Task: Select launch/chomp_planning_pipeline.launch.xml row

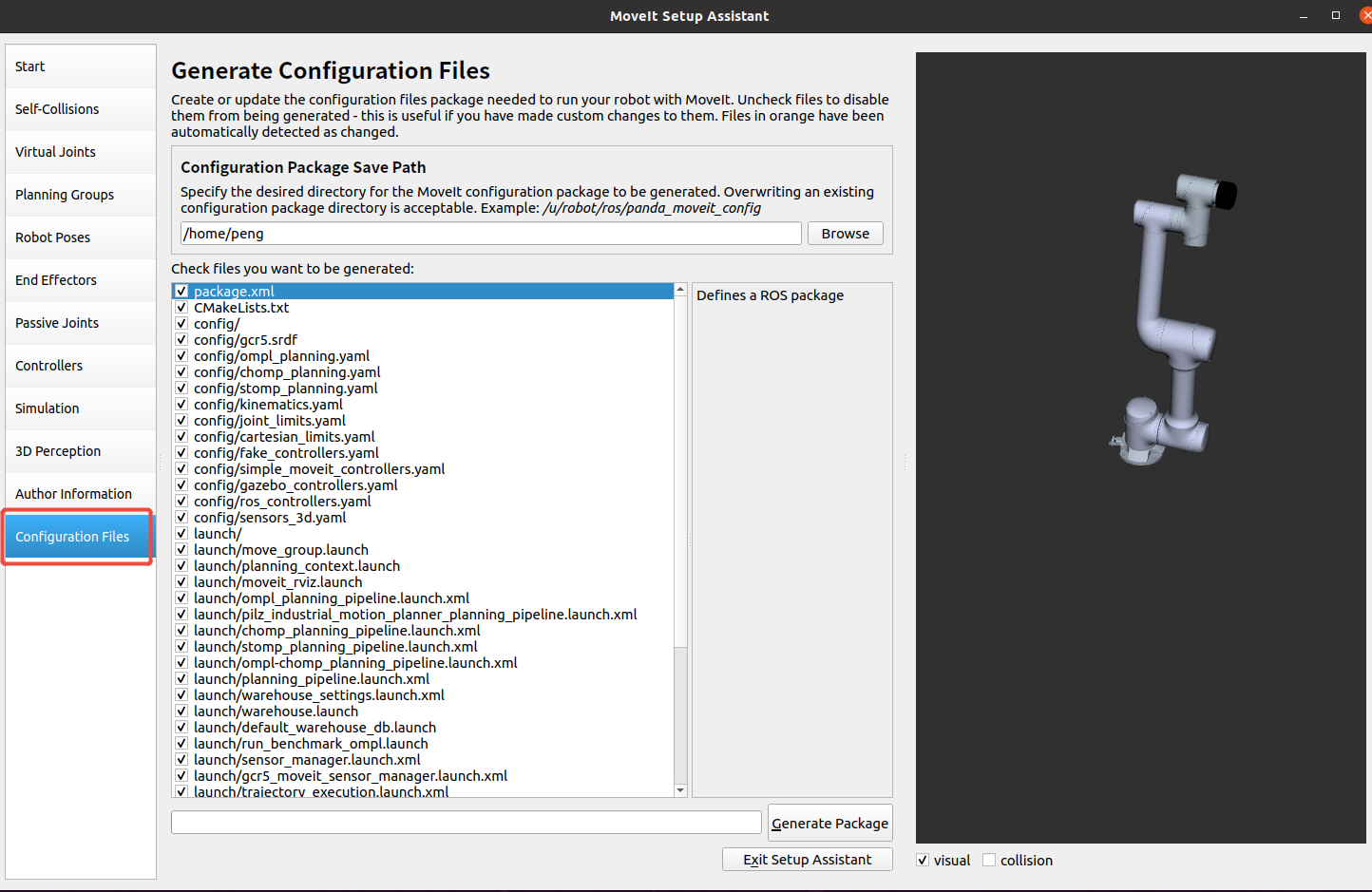Action: 423,631
